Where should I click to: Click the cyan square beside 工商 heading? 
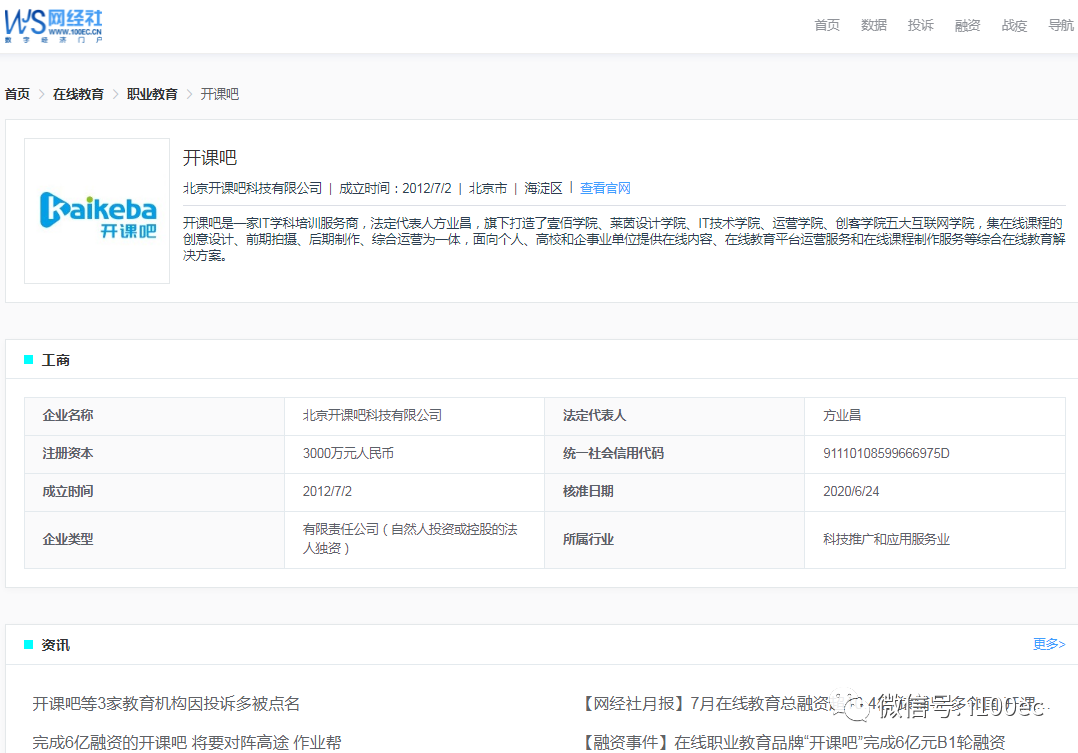click(x=29, y=360)
